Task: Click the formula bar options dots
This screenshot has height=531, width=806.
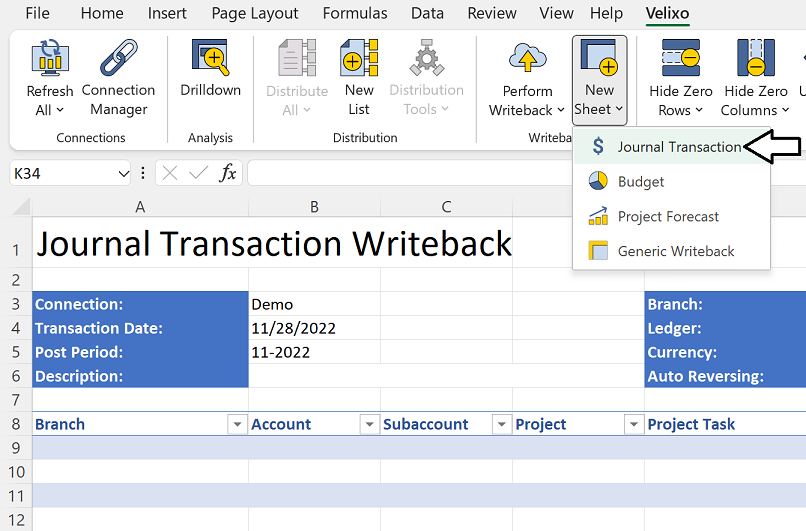Action: (x=143, y=173)
